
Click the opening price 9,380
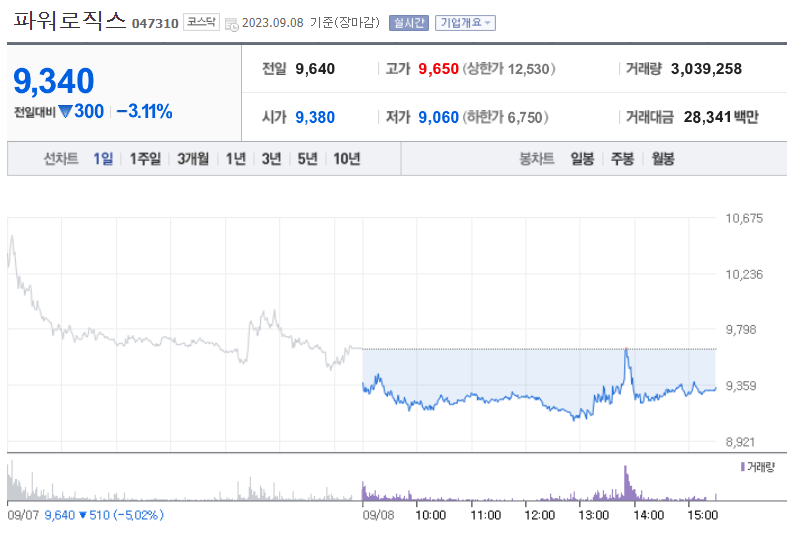tap(315, 117)
